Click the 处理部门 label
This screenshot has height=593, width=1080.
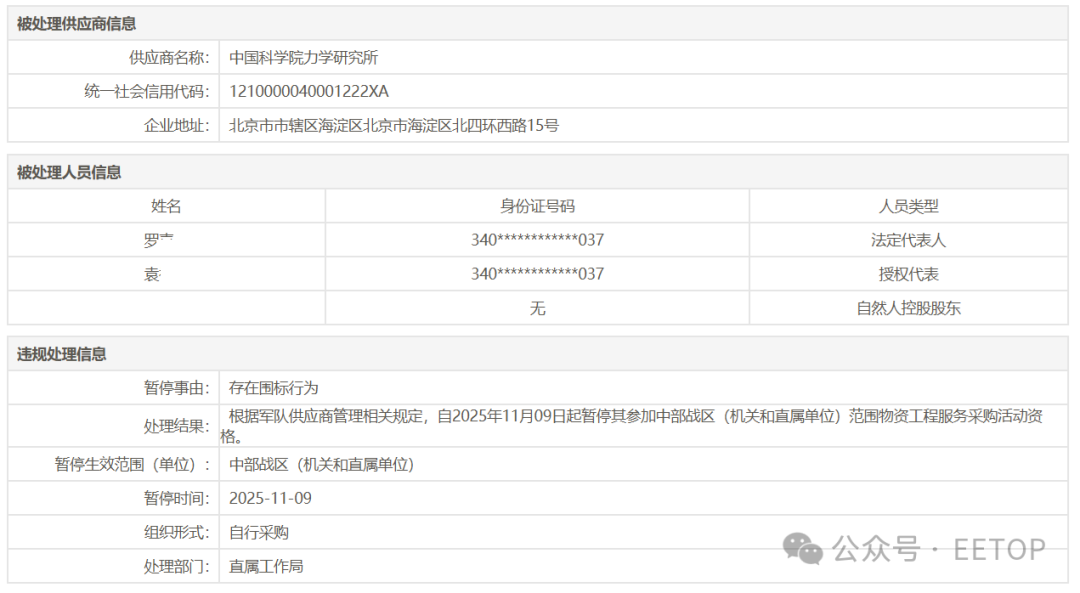[176, 567]
